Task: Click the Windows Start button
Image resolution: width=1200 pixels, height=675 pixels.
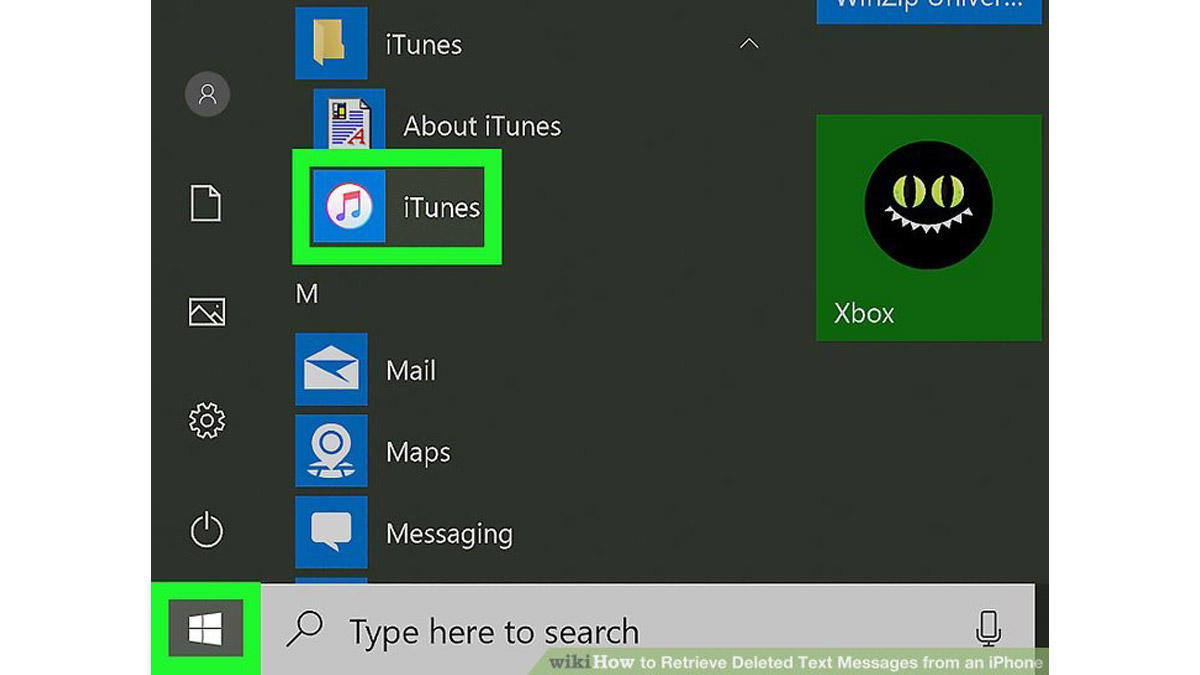Action: pos(206,629)
